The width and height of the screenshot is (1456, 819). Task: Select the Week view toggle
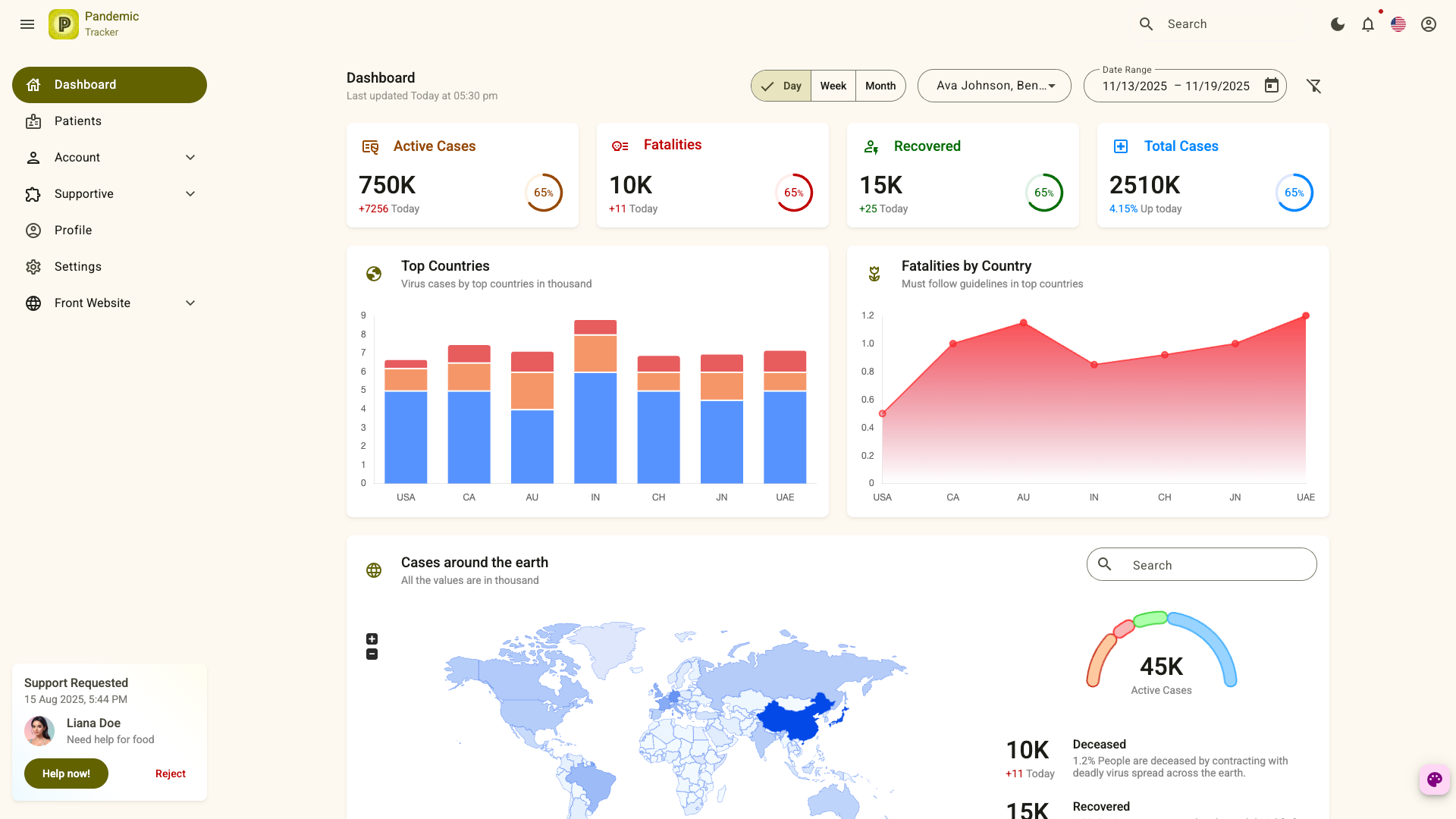click(833, 86)
